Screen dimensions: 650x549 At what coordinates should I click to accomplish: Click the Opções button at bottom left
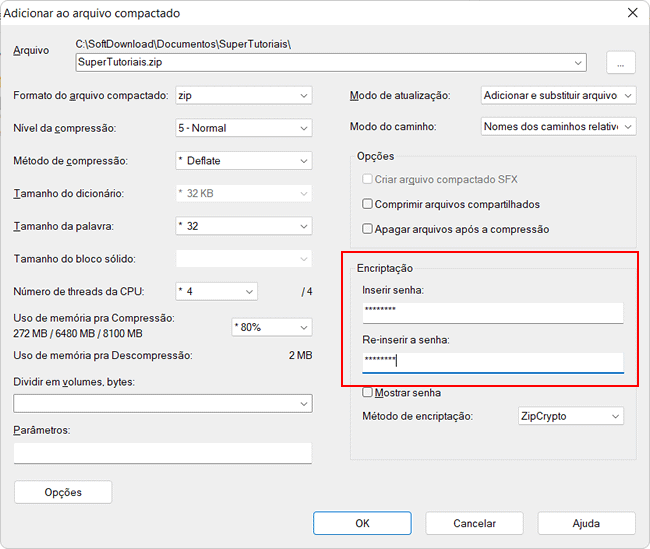(63, 492)
